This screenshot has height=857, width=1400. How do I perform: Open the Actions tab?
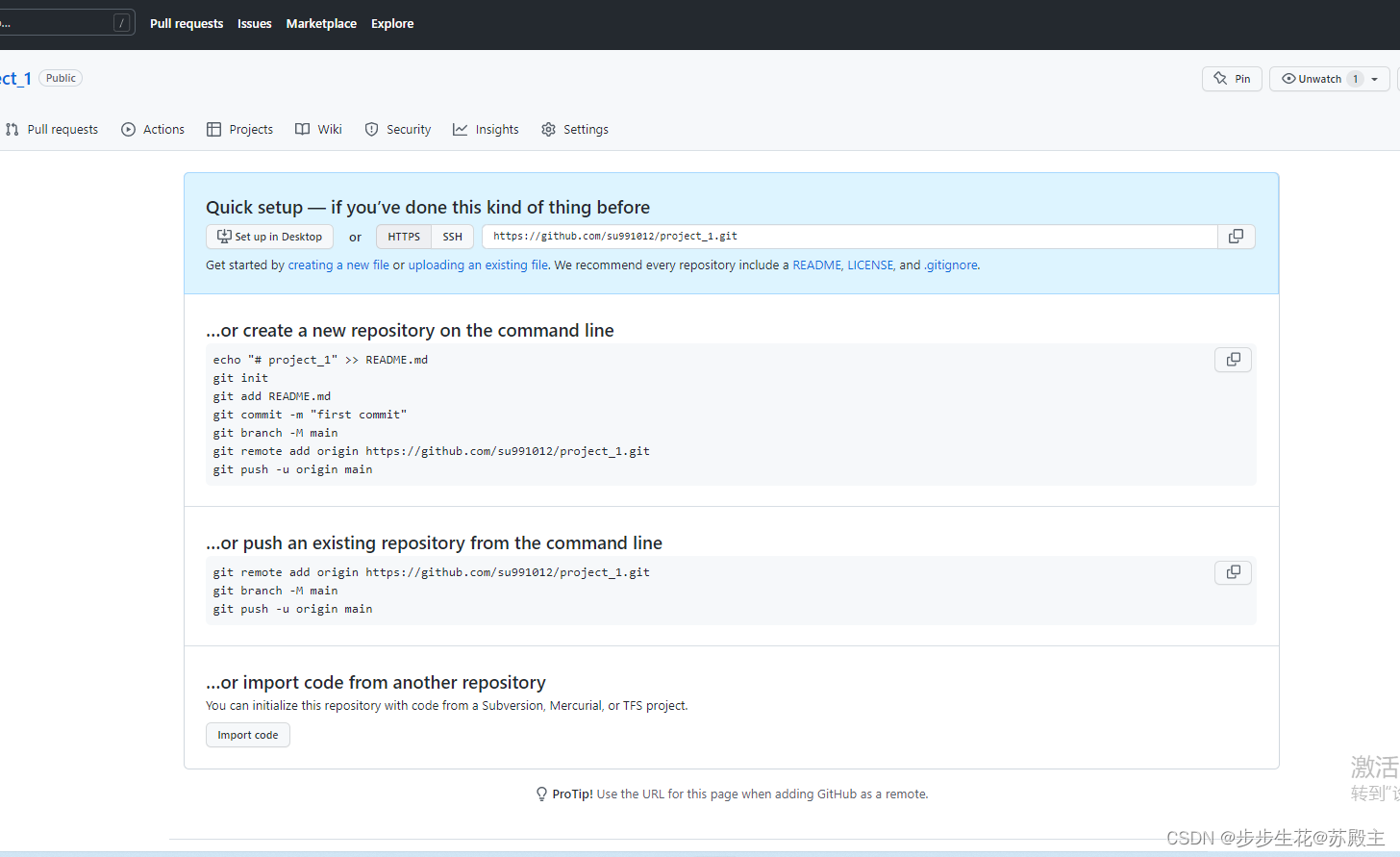tap(153, 129)
